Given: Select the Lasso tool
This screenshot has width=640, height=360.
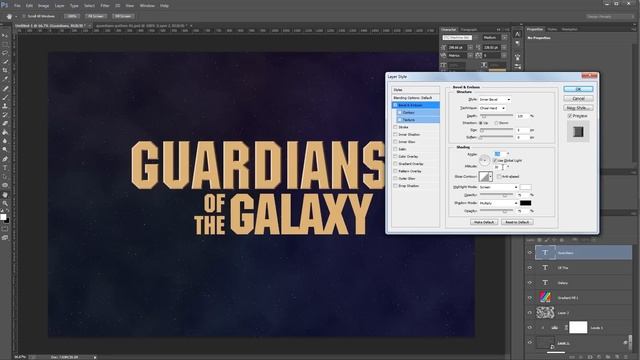Looking at the screenshot, I should click(x=5, y=53).
